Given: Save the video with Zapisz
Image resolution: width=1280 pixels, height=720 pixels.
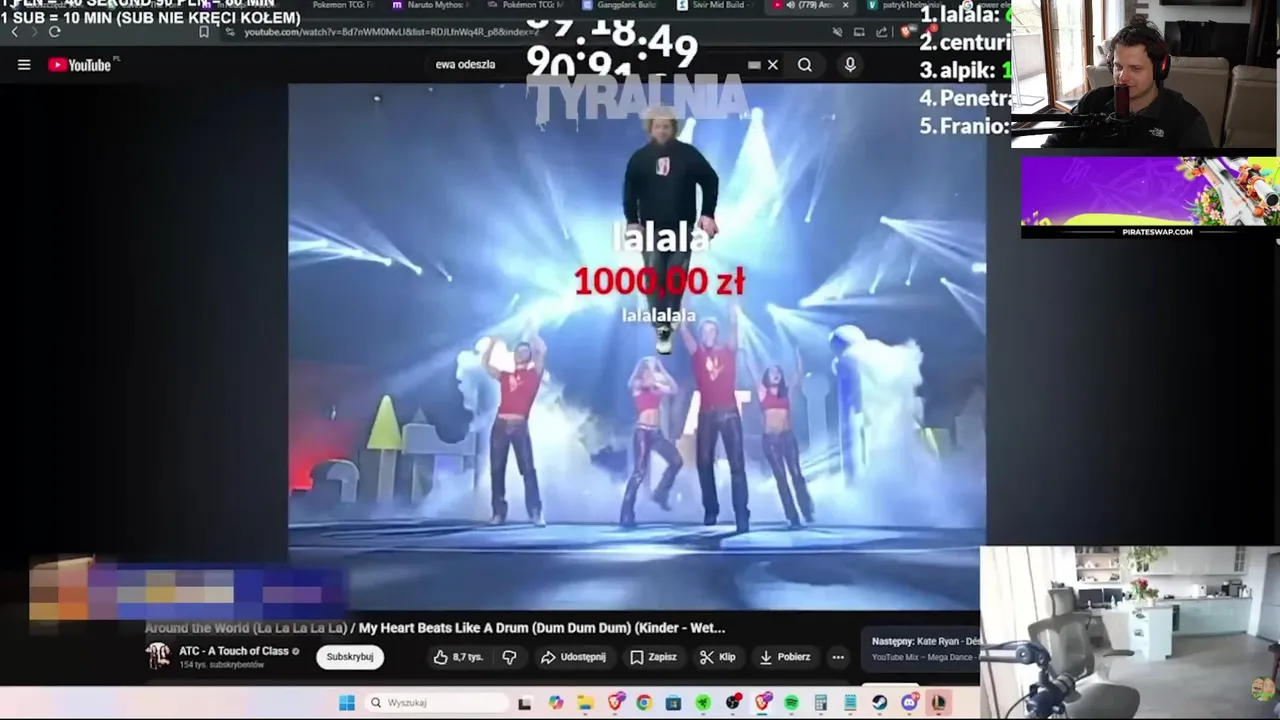Looking at the screenshot, I should tap(653, 657).
